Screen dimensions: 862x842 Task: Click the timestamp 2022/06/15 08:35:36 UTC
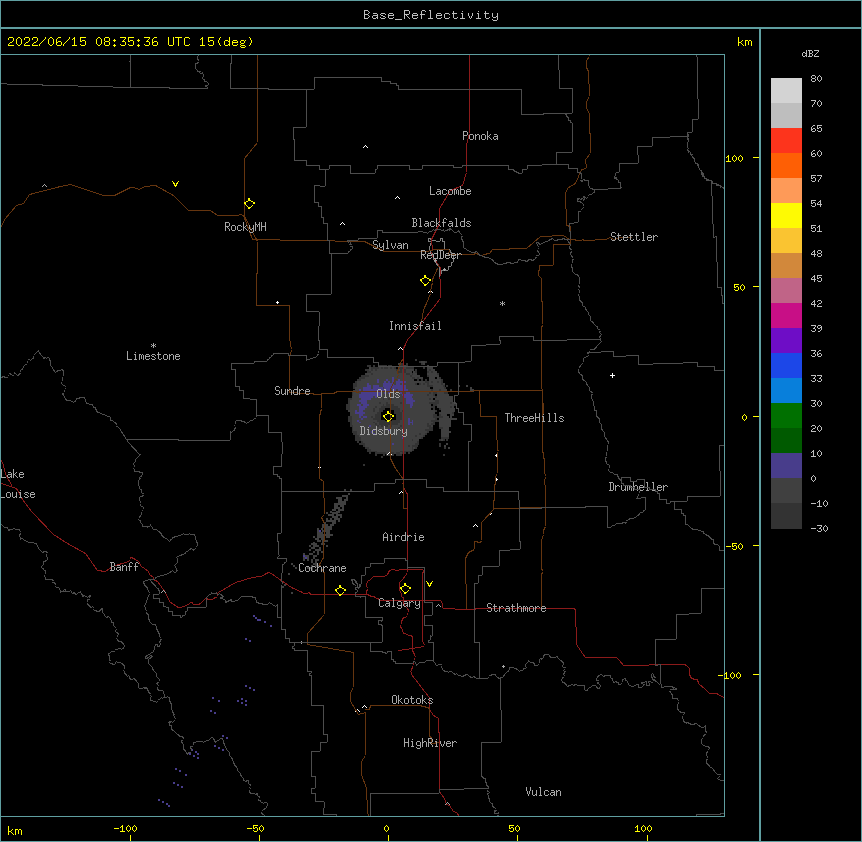99,42
